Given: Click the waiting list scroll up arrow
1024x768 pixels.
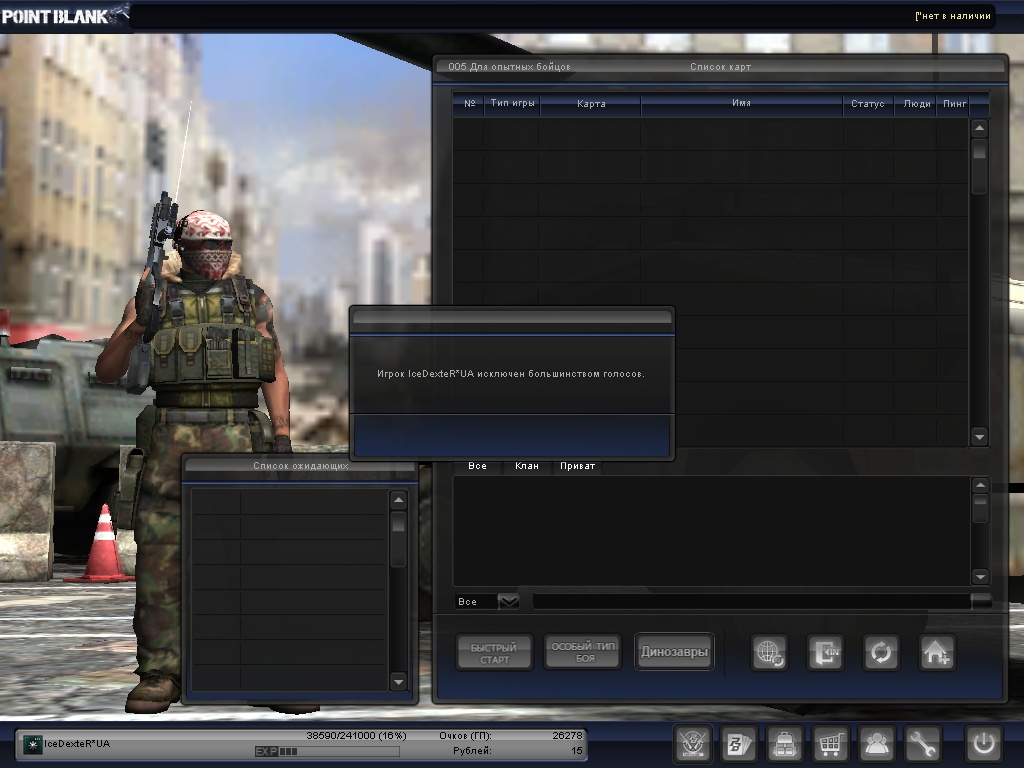Looking at the screenshot, I should 398,500.
